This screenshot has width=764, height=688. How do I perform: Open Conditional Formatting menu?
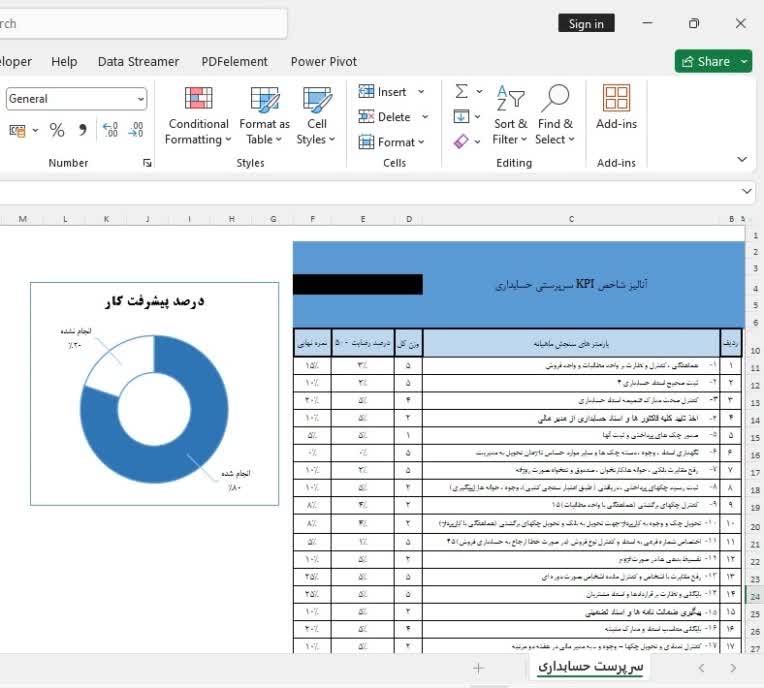pos(198,116)
